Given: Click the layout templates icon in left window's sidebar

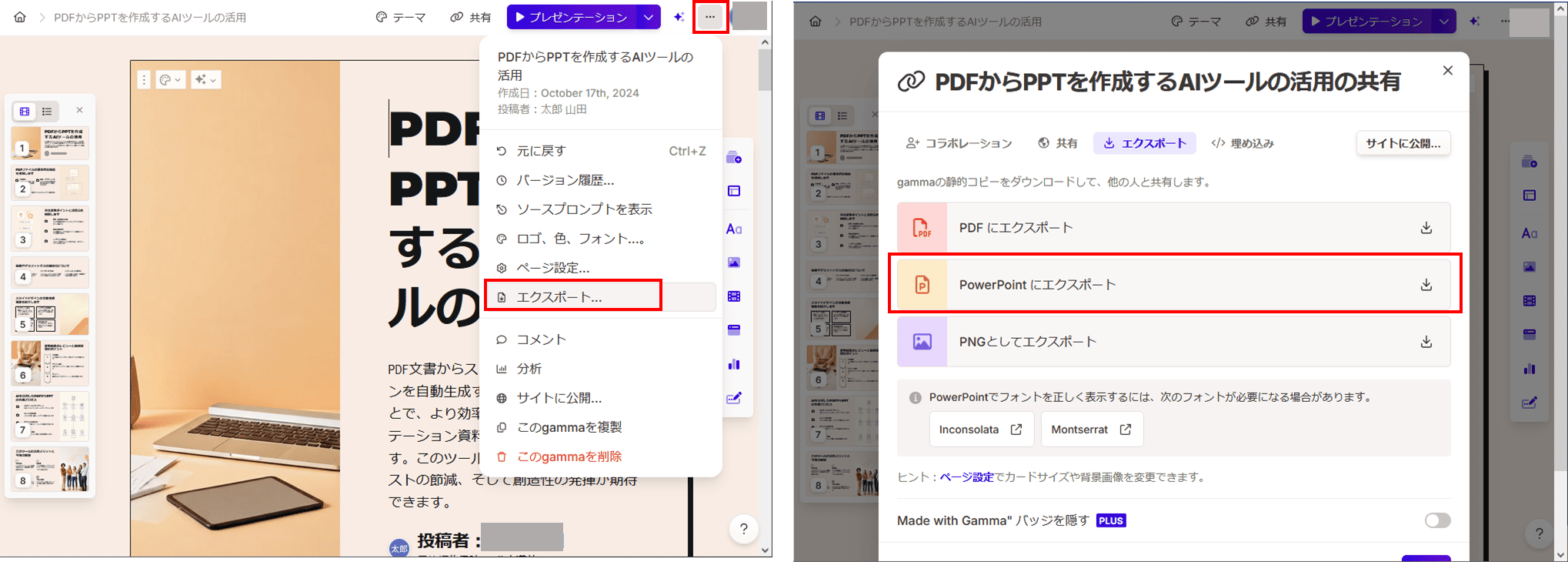Looking at the screenshot, I should pyautogui.click(x=734, y=191).
